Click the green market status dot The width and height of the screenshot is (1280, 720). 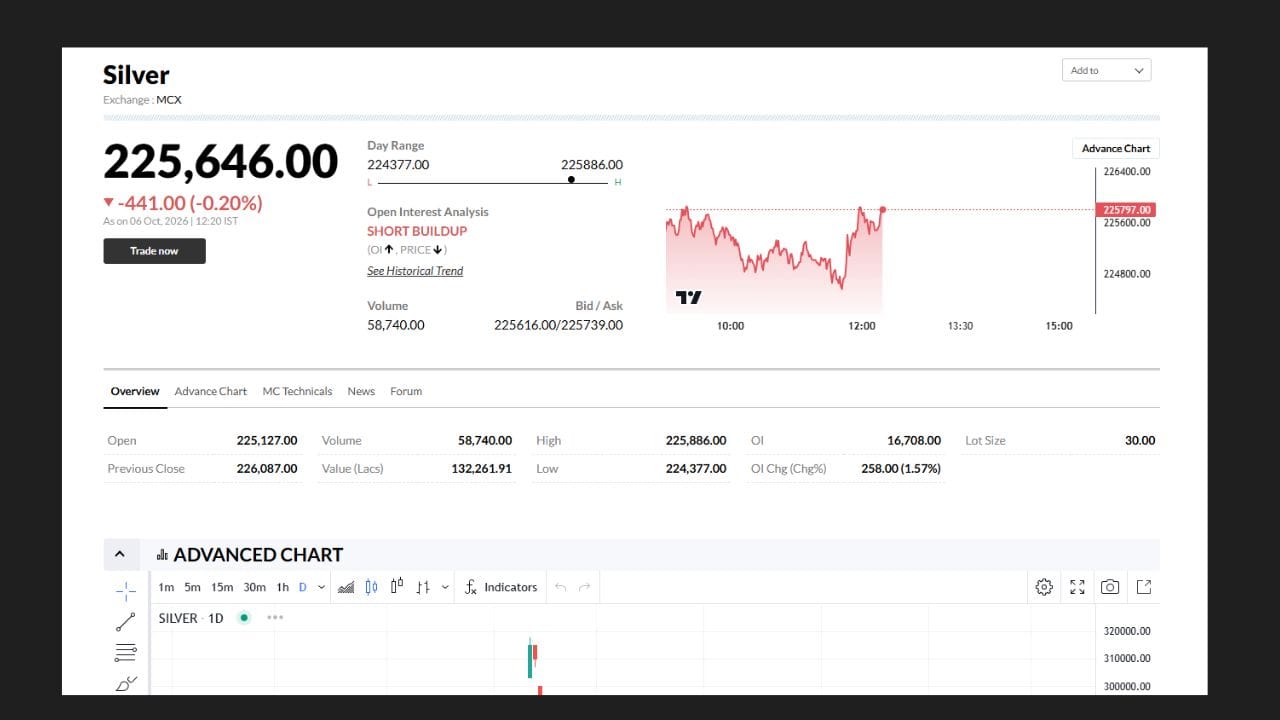coord(243,617)
